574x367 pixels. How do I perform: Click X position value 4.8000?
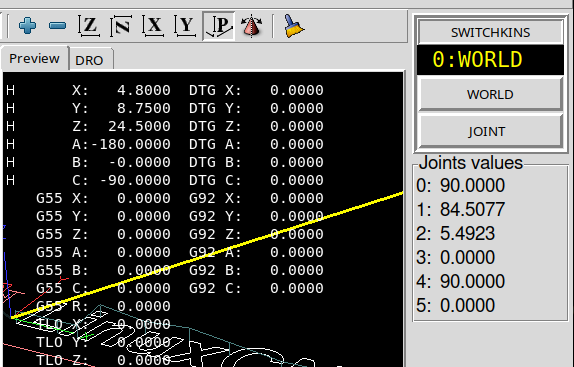[144, 90]
